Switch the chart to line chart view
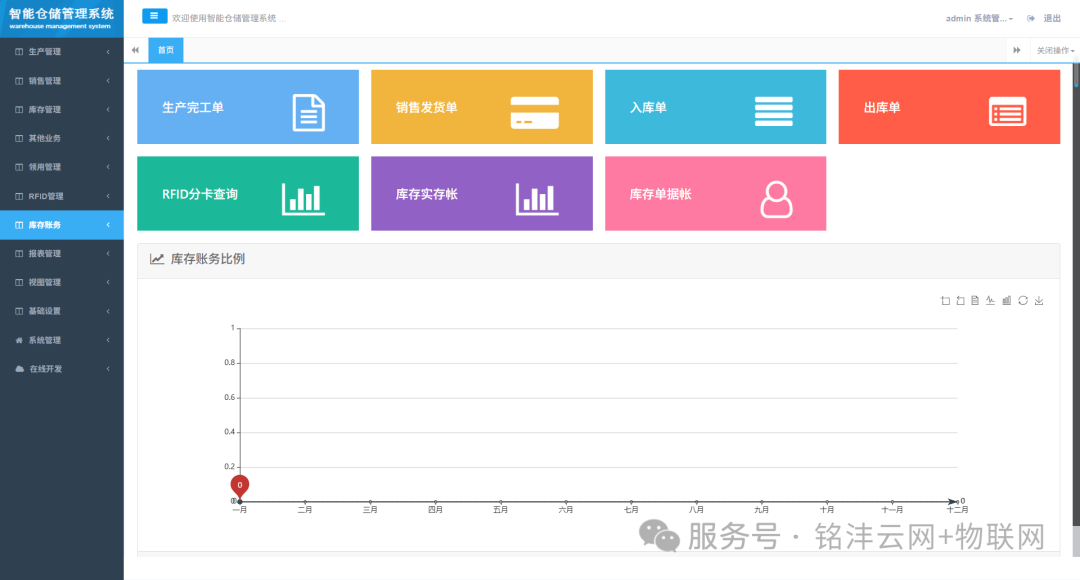 coord(990,300)
